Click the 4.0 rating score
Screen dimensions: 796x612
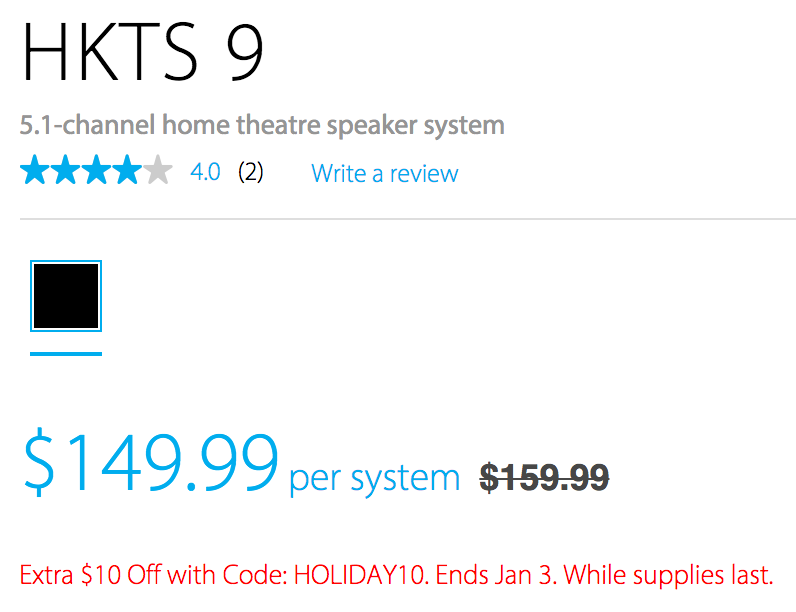pyautogui.click(x=205, y=172)
